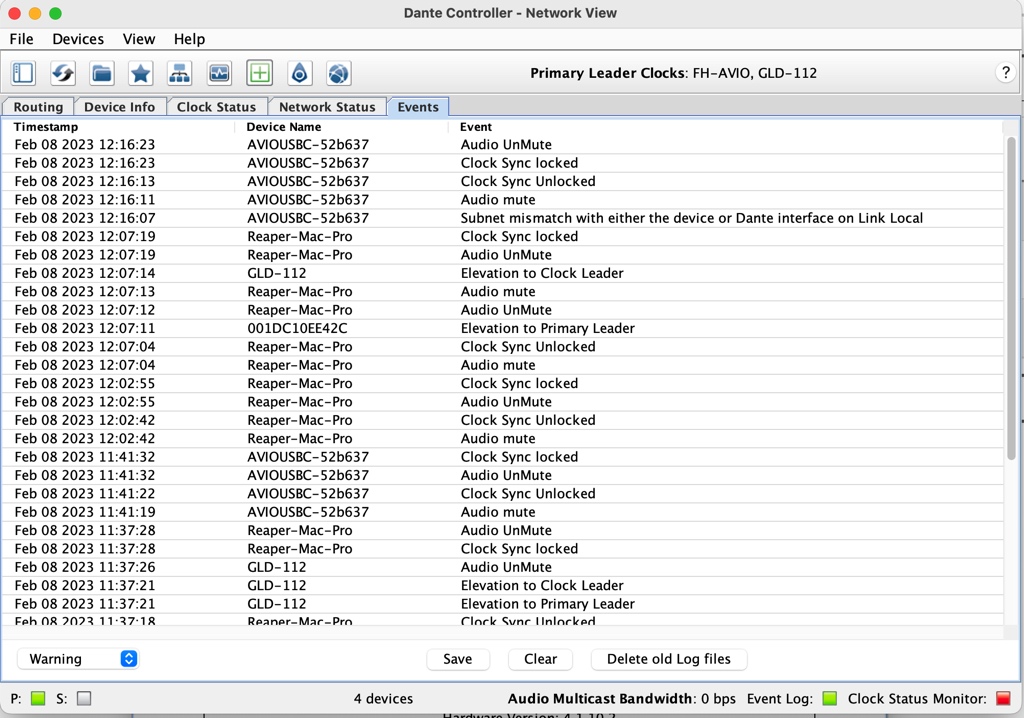Switch to the Clock Status tab
The image size is (1024, 718).
coord(216,107)
